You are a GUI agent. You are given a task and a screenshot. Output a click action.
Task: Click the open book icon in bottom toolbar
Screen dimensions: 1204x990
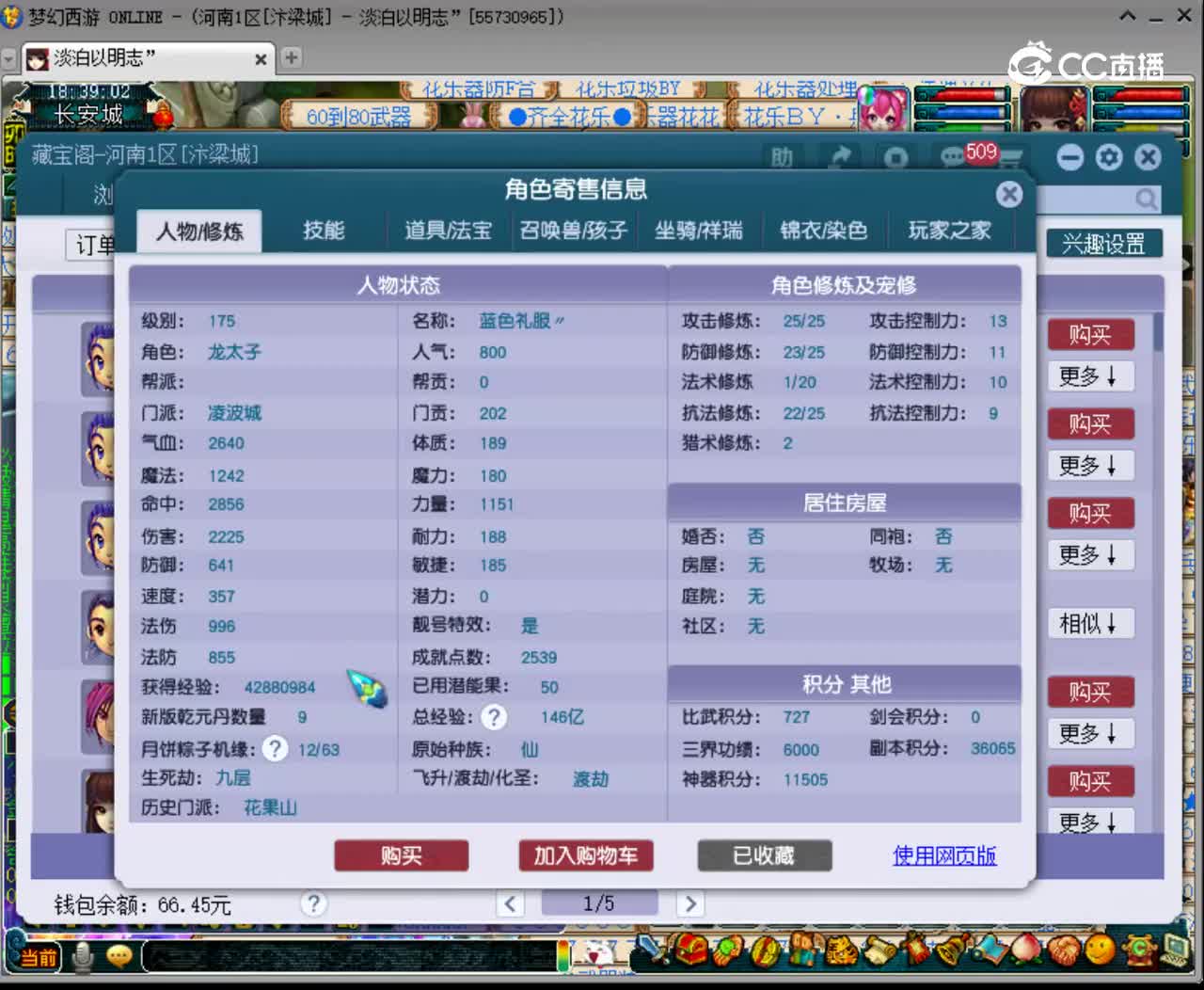pyautogui.click(x=990, y=949)
